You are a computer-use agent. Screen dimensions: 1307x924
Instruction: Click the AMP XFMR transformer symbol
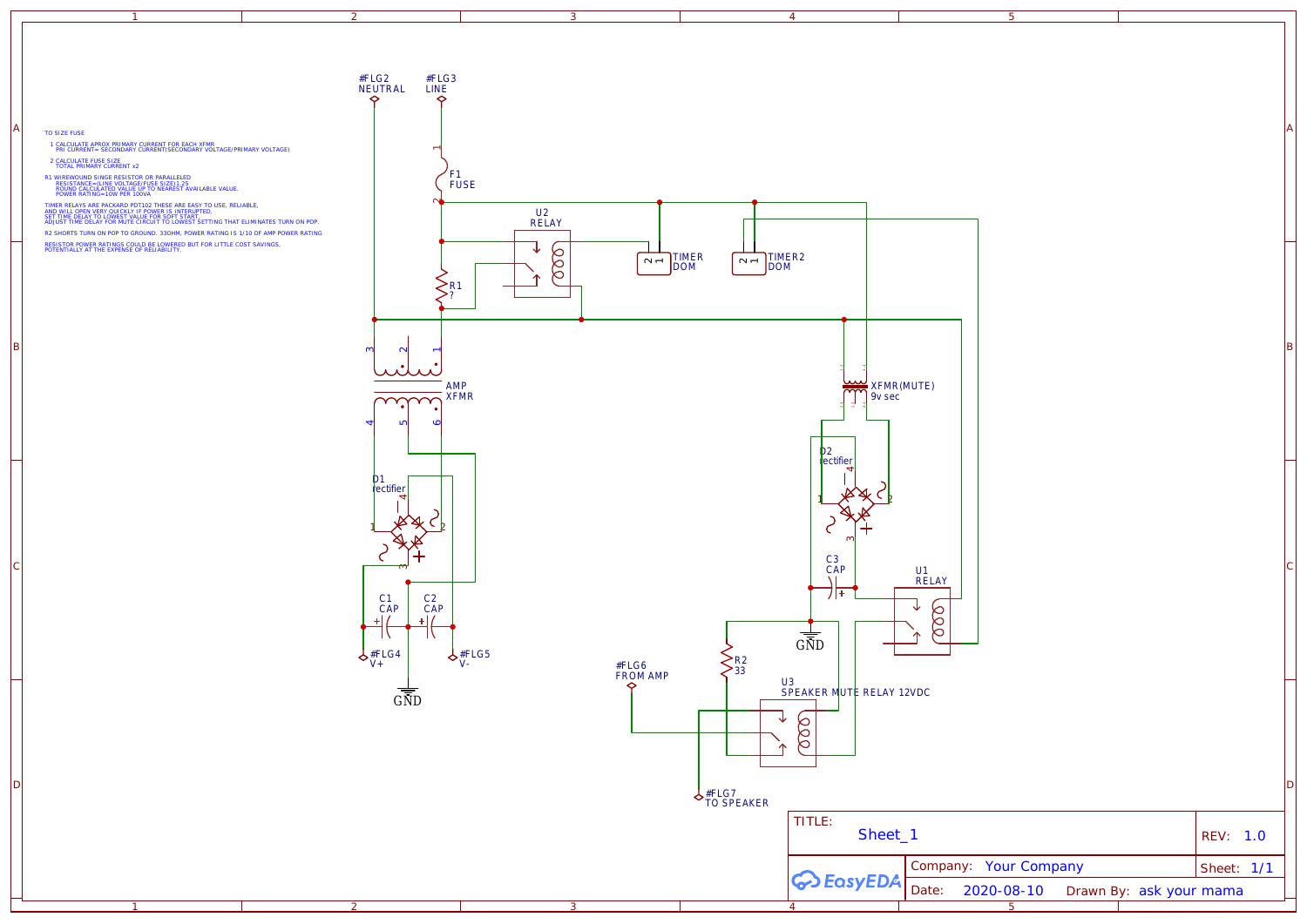(x=408, y=388)
